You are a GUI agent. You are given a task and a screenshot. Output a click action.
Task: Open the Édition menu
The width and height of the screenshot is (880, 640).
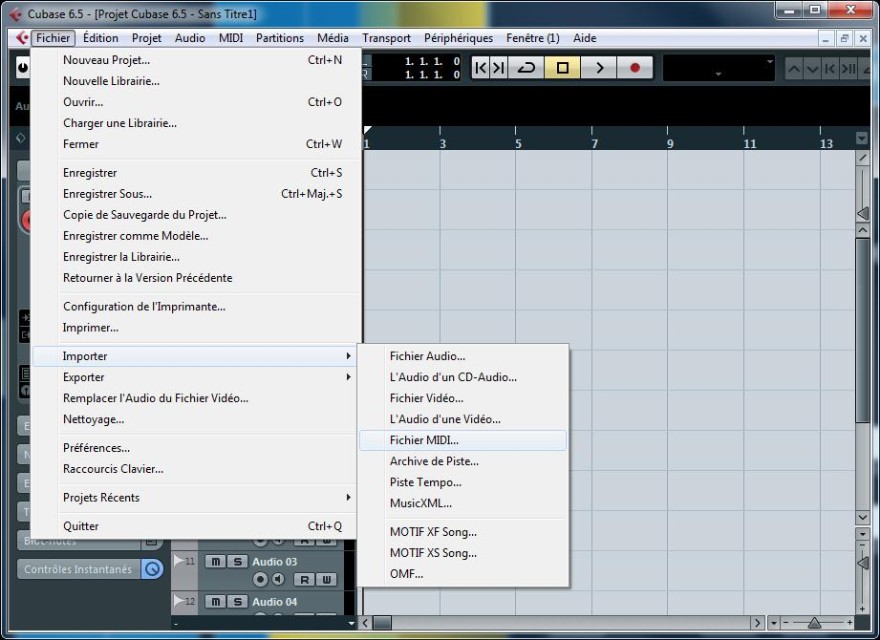tap(100, 38)
